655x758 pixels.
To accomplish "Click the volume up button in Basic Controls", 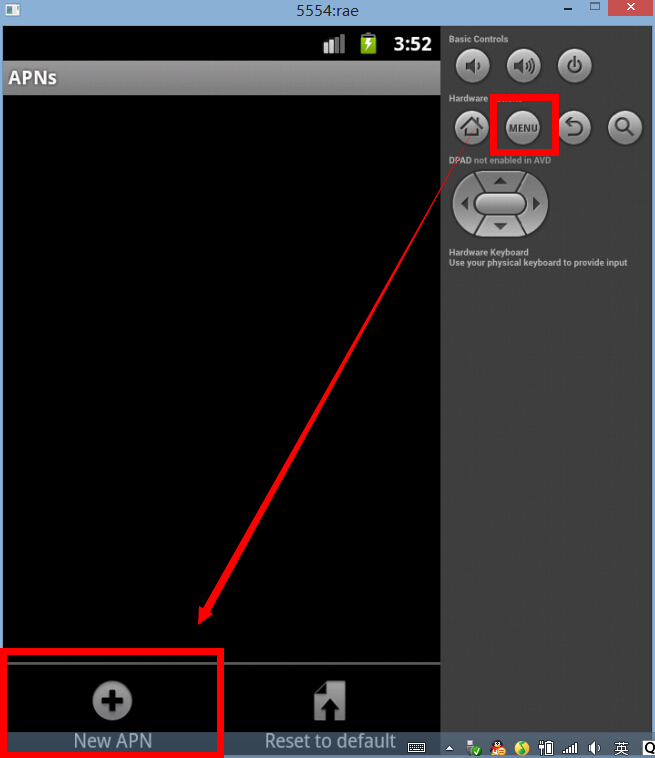I will pos(524,65).
